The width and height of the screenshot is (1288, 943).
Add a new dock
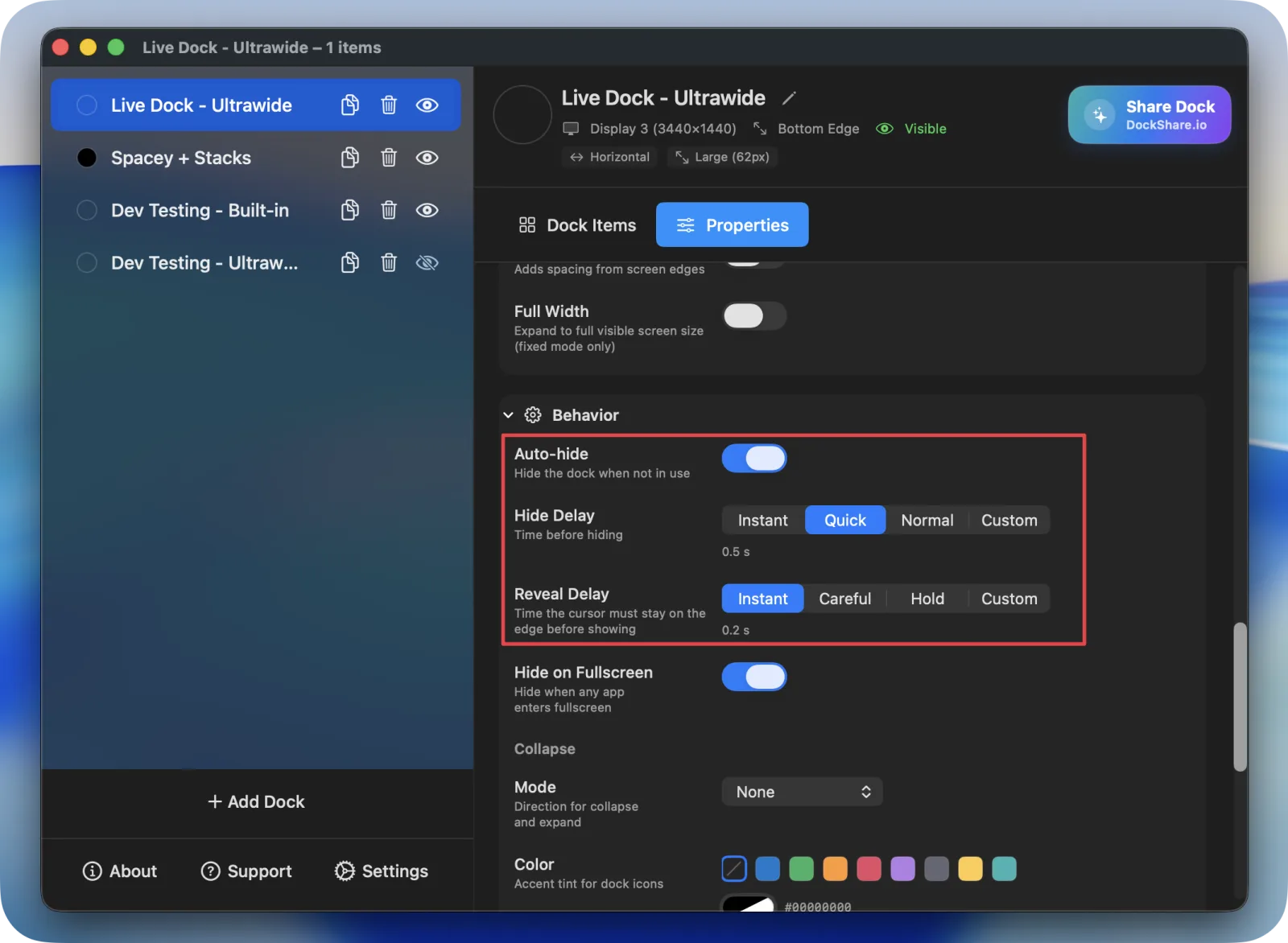[256, 801]
